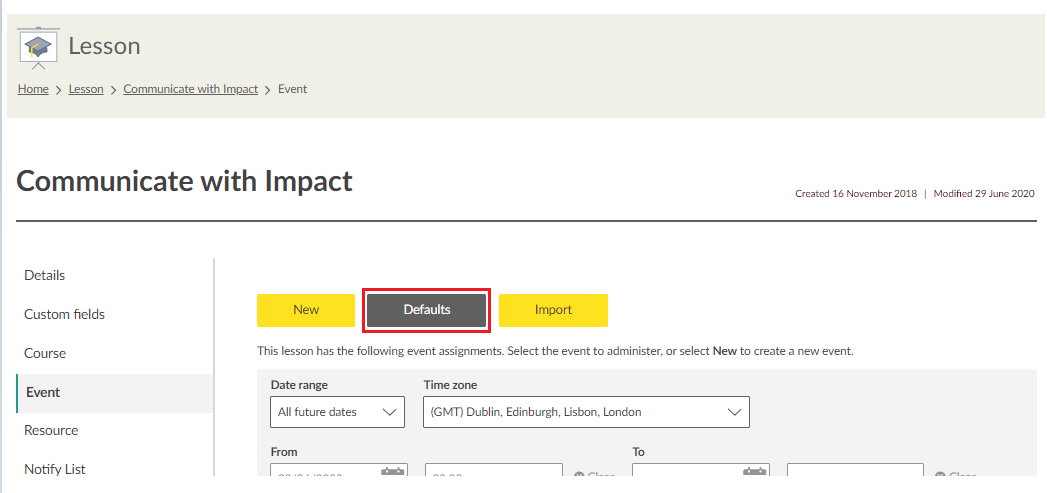Screen dimensions: 1047x493
Task: Open the To date calendar picker
Action: point(755,473)
